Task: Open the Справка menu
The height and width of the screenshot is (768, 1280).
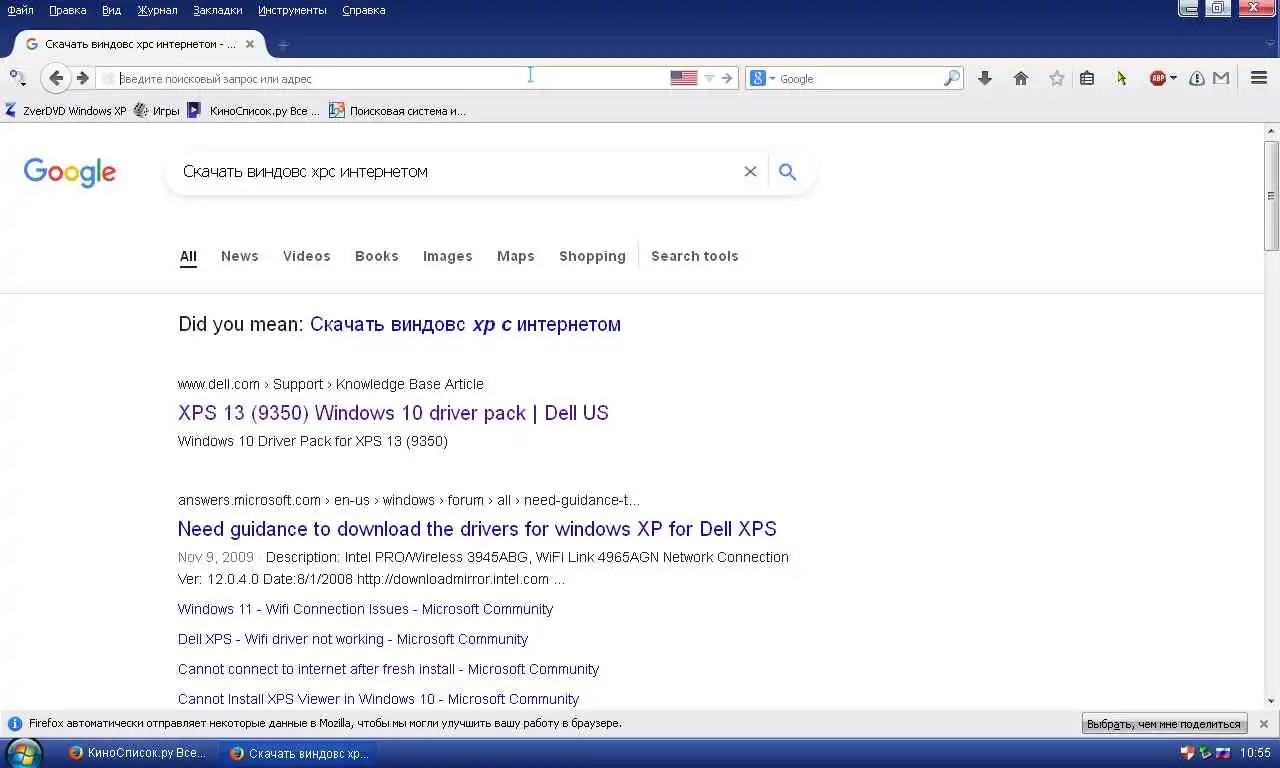Action: click(363, 10)
